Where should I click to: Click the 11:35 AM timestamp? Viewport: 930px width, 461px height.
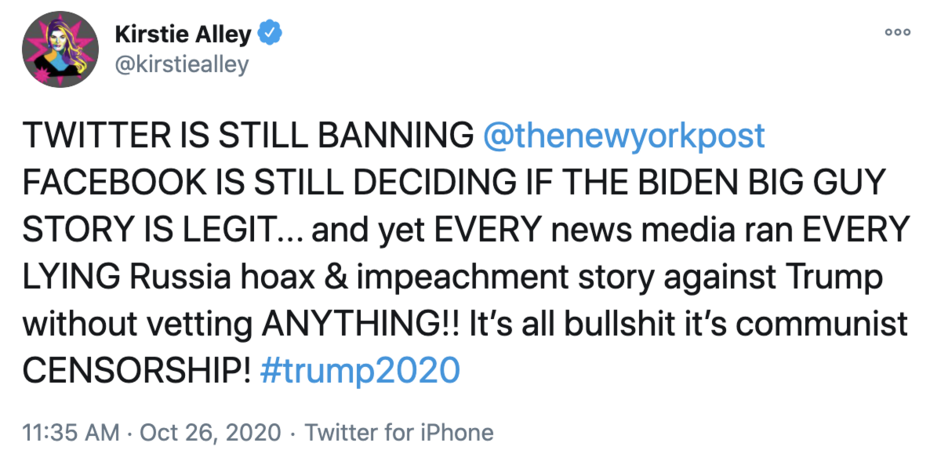(x=68, y=433)
